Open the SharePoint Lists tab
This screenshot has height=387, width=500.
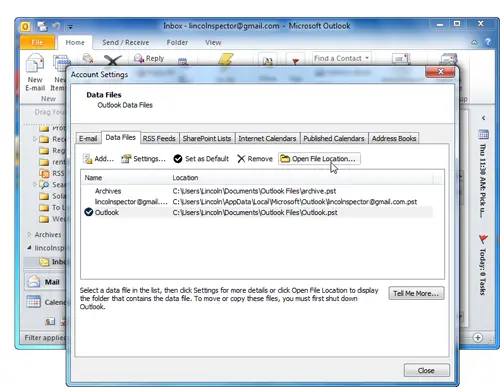tap(207, 139)
